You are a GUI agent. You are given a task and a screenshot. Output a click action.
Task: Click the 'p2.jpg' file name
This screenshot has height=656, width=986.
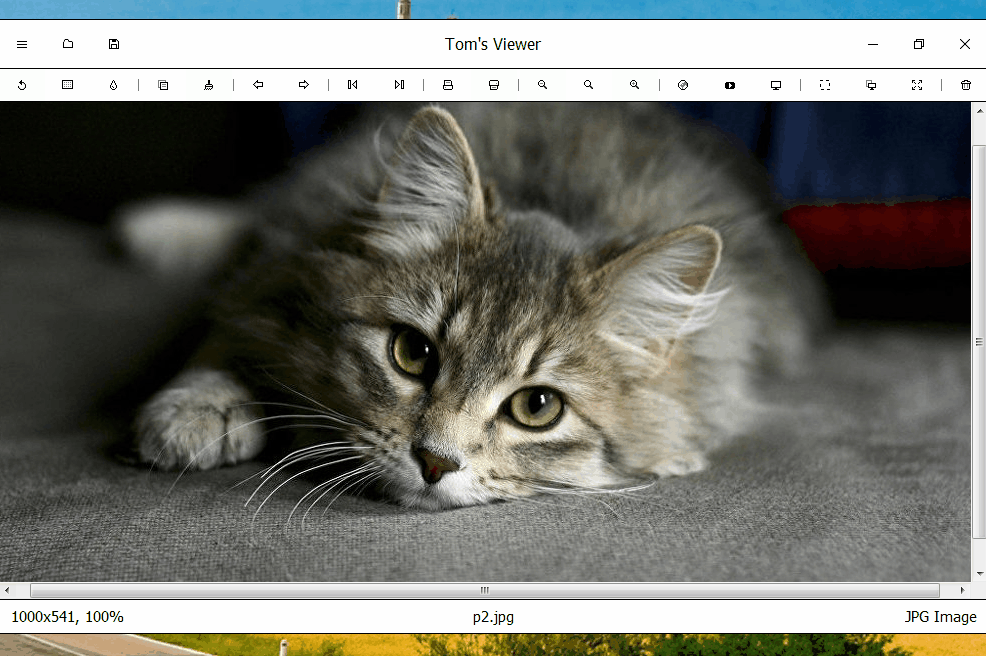493,617
